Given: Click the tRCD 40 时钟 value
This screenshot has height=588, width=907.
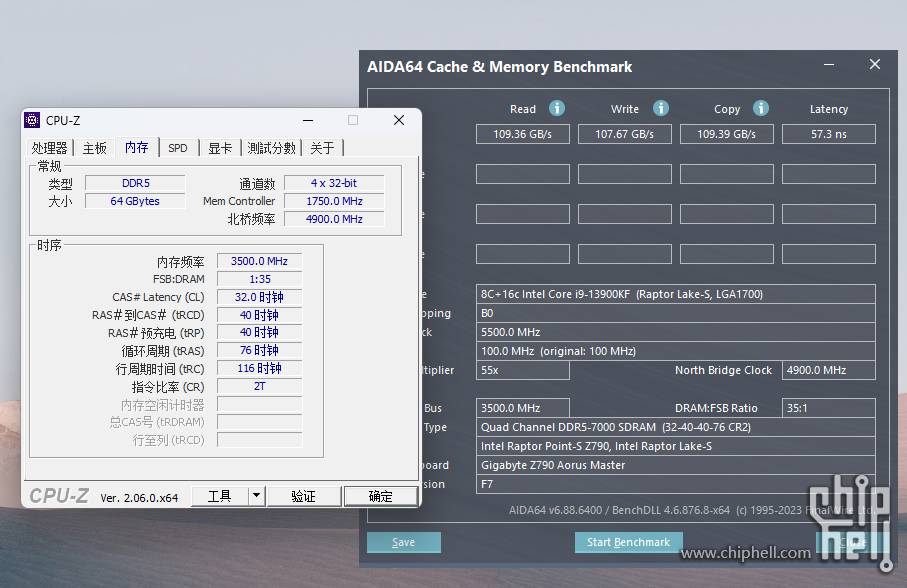Looking at the screenshot, I should [260, 315].
